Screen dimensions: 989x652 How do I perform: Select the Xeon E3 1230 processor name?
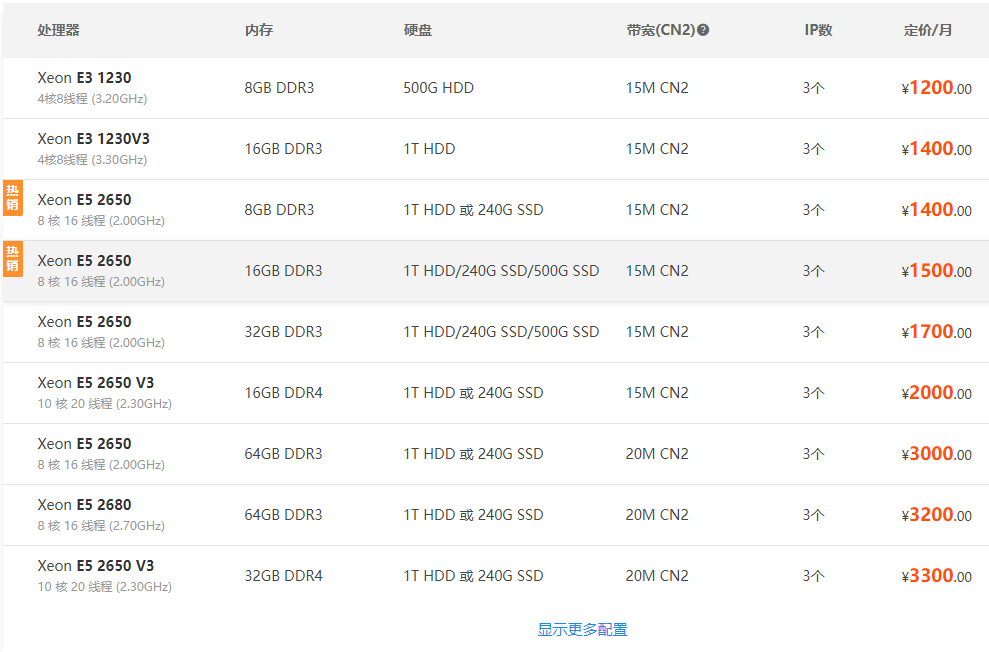click(x=84, y=78)
